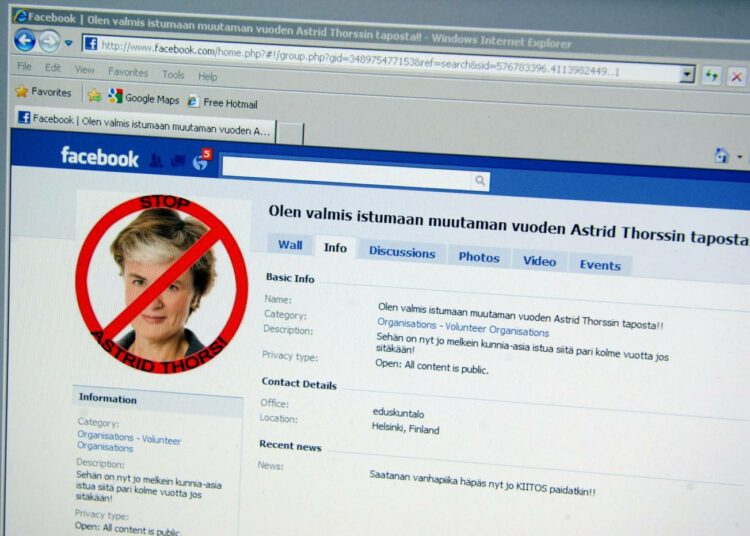Click the description text in Basic Info
The image size is (750, 536).
pyautogui.click(x=522, y=347)
